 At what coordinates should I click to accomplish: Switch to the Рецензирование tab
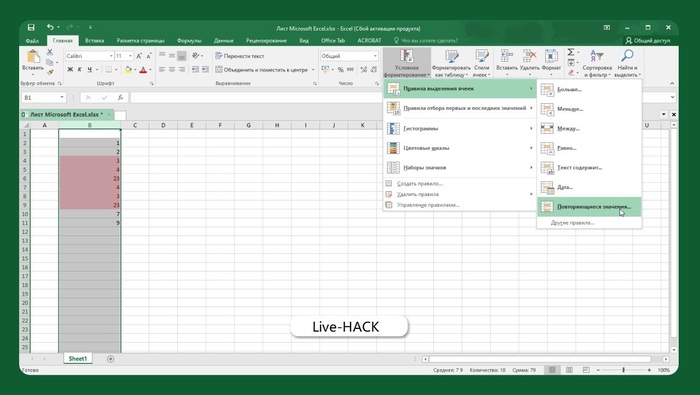point(266,41)
